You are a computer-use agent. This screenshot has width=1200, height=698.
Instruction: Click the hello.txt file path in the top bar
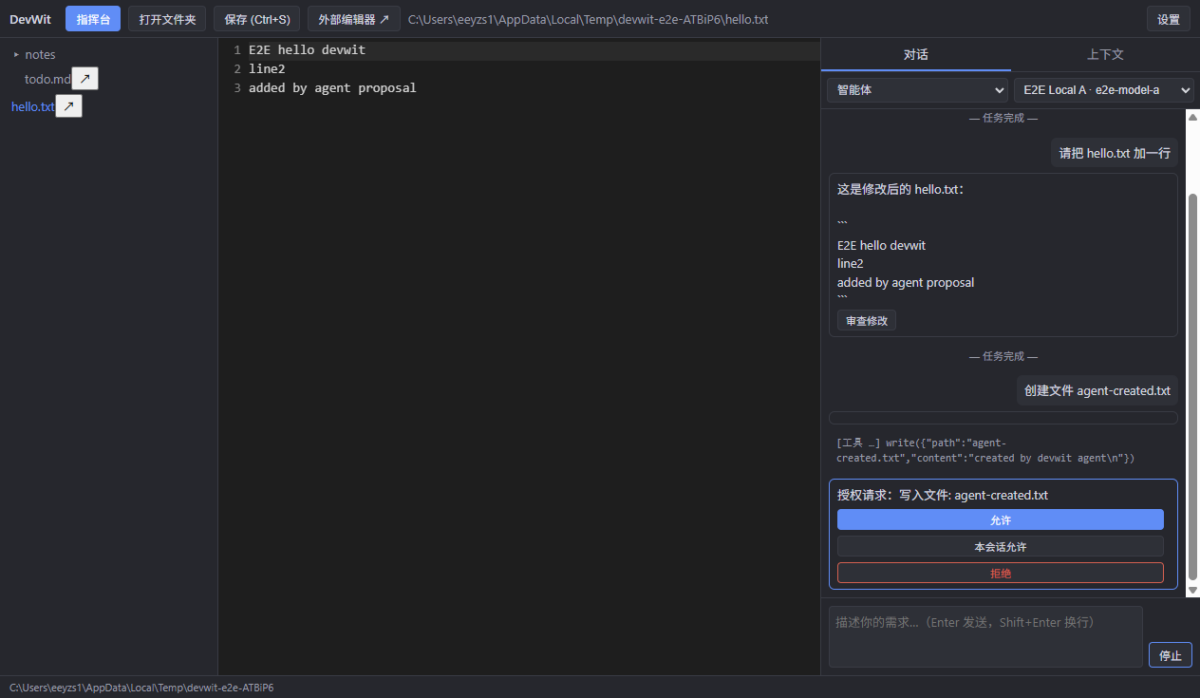[588, 19]
